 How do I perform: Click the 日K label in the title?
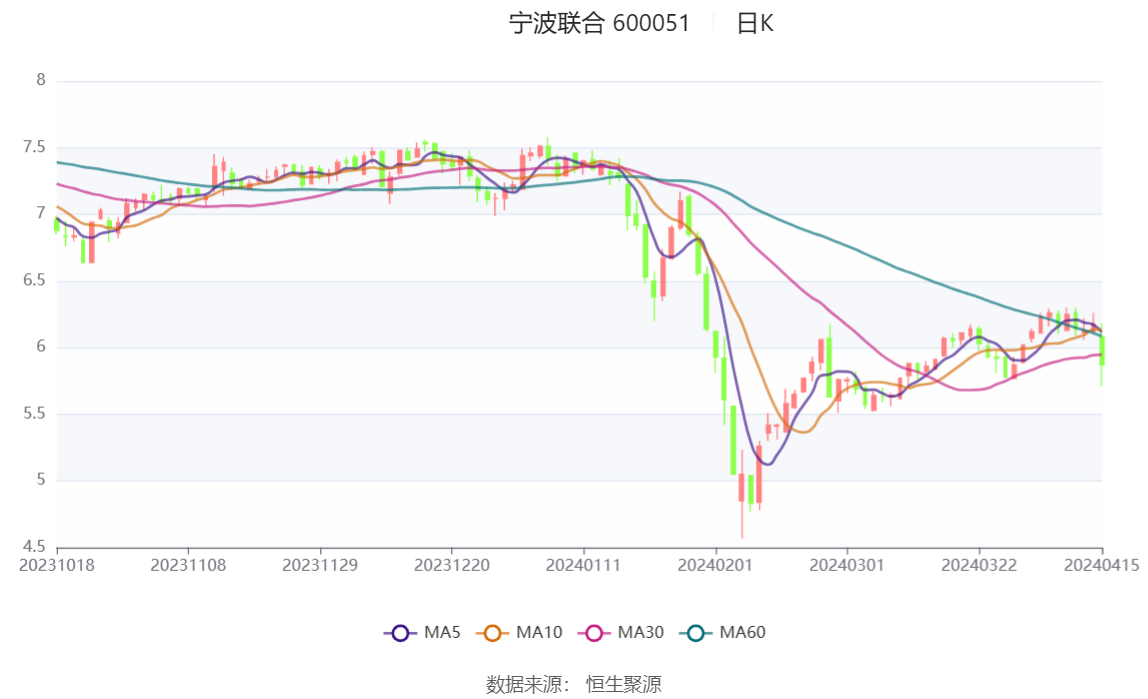(755, 23)
